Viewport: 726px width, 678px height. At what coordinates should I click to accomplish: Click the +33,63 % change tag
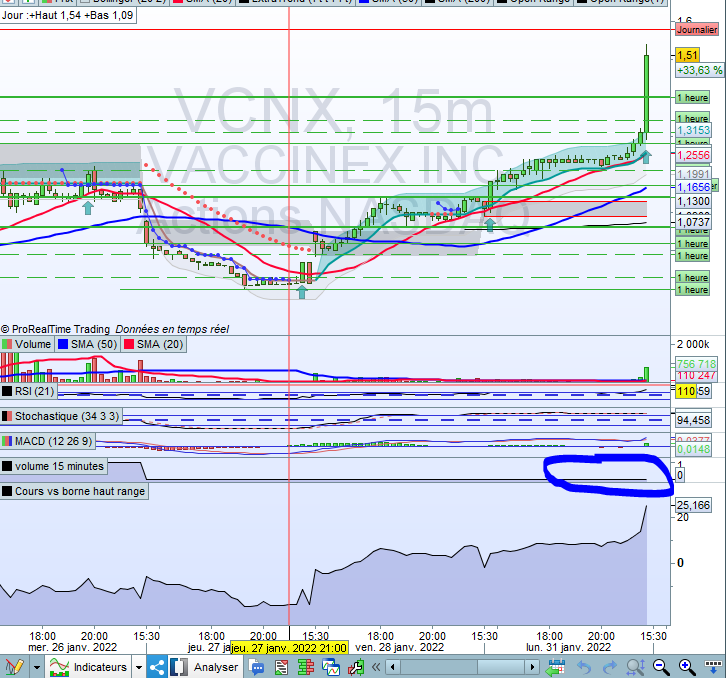tap(699, 70)
